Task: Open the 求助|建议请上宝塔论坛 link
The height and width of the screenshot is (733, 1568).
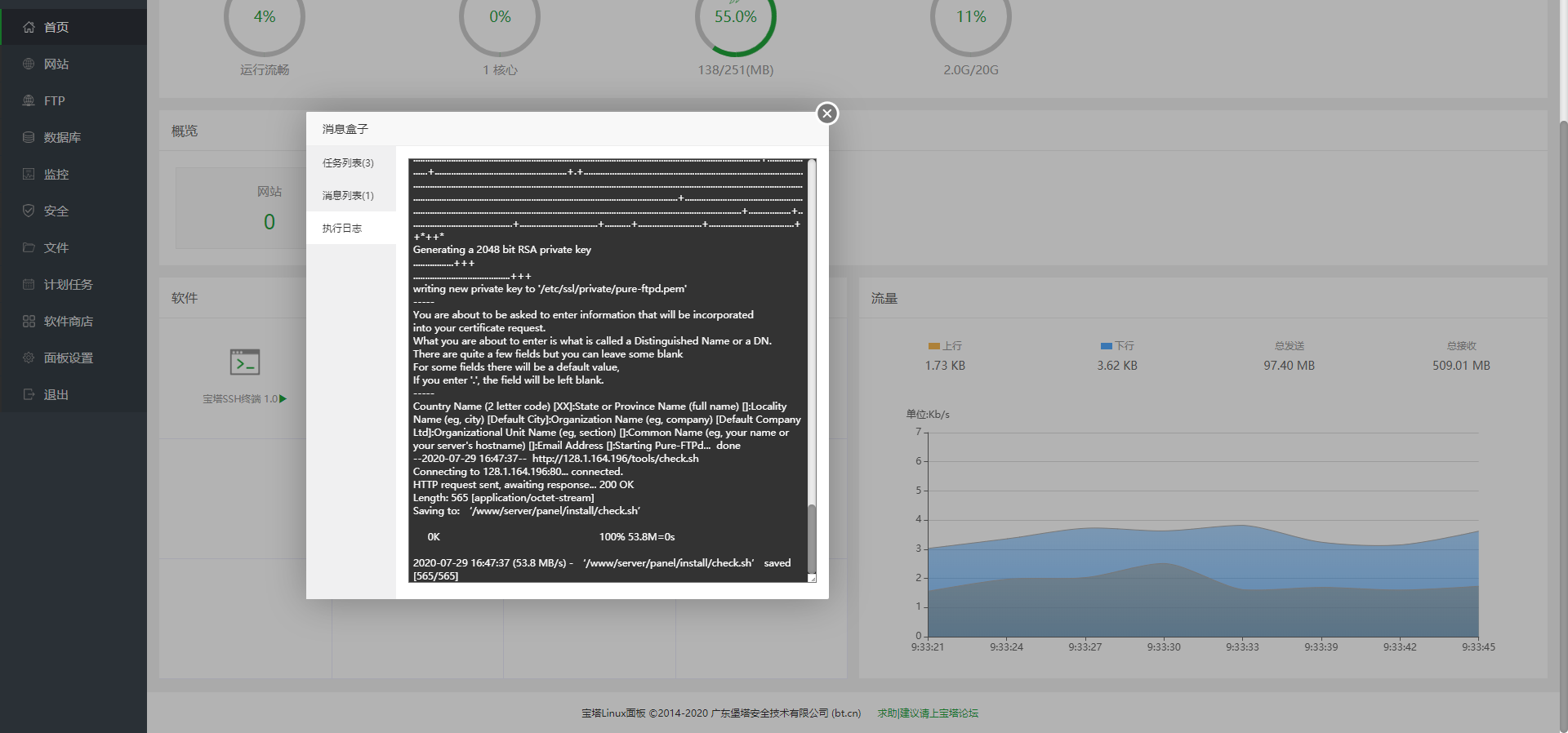Action: point(928,713)
